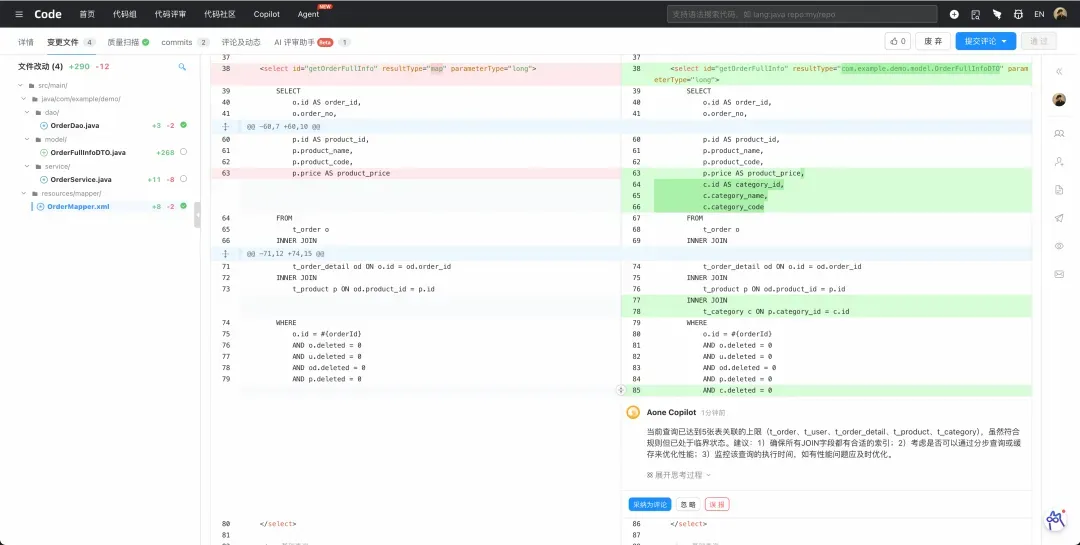Click Aone Copilot avatar icon
This screenshot has height=545, width=1080.
click(x=633, y=413)
